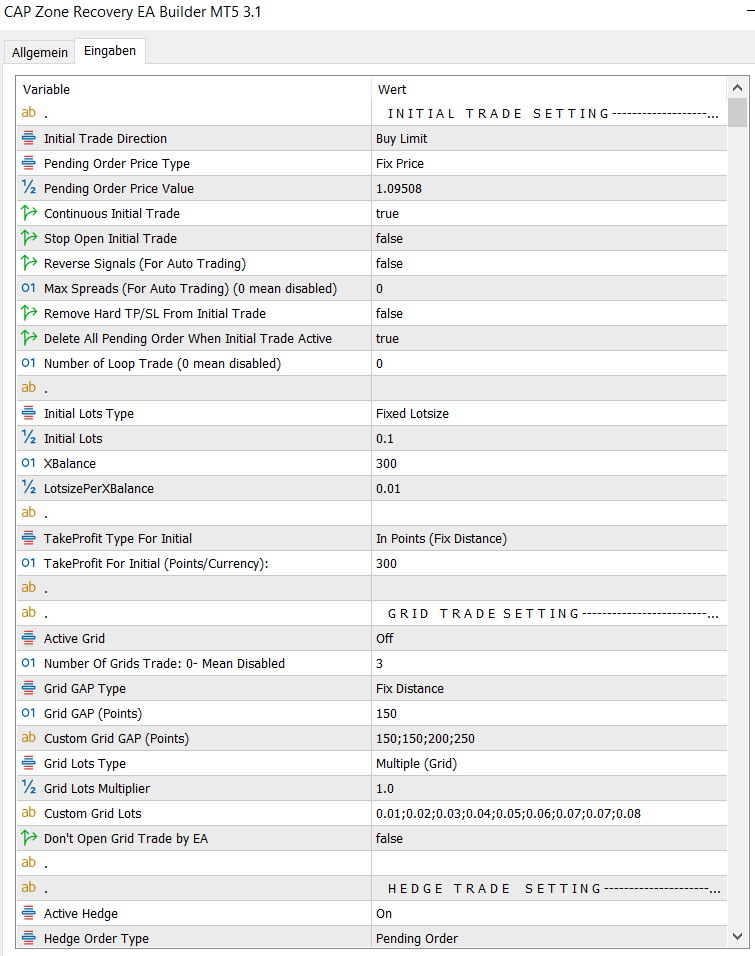Click the ½ icon beside Initial Lots
This screenshot has height=956, width=755.
point(29,438)
